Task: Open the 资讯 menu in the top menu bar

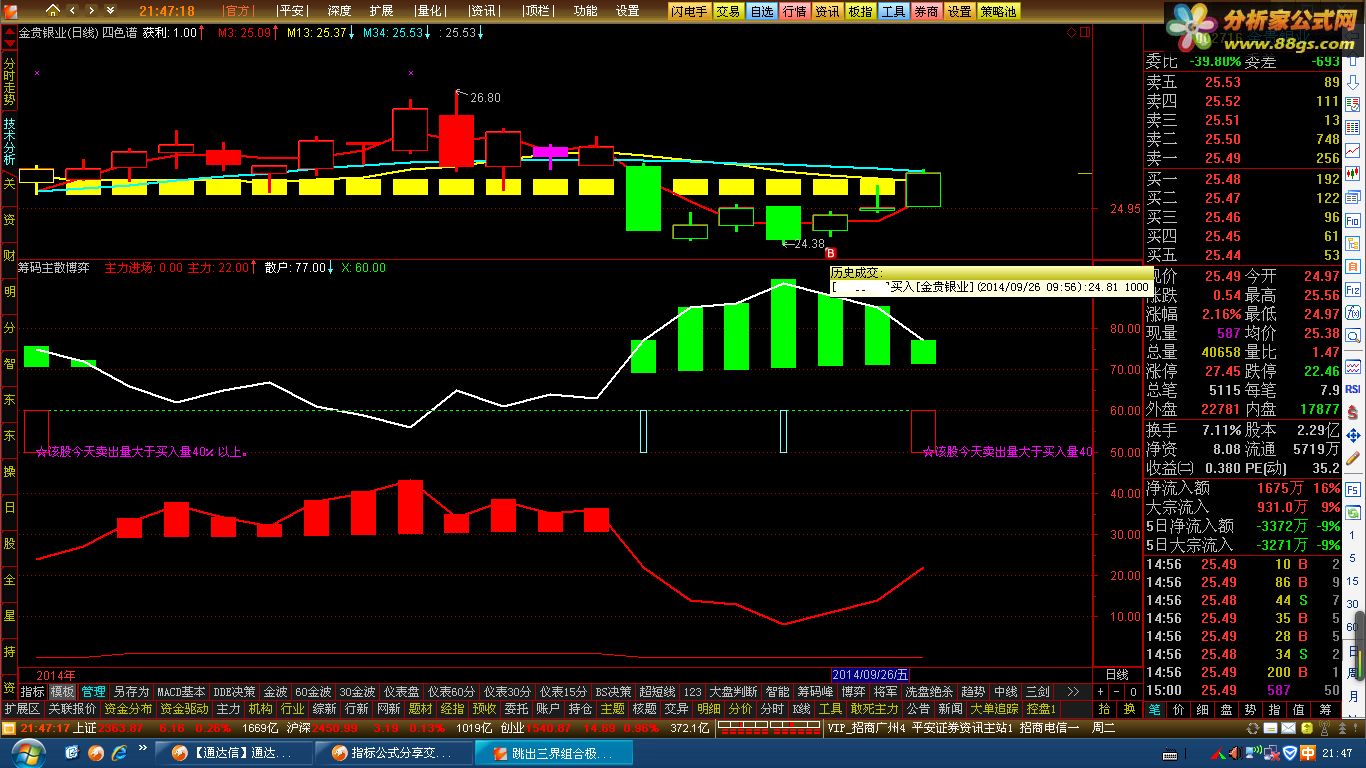Action: click(484, 11)
